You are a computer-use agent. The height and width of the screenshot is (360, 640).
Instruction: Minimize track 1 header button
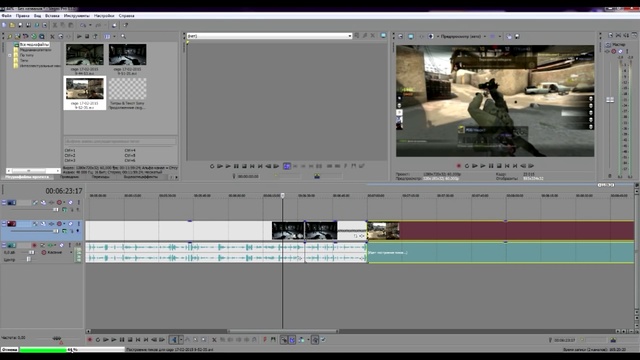(x=4, y=202)
